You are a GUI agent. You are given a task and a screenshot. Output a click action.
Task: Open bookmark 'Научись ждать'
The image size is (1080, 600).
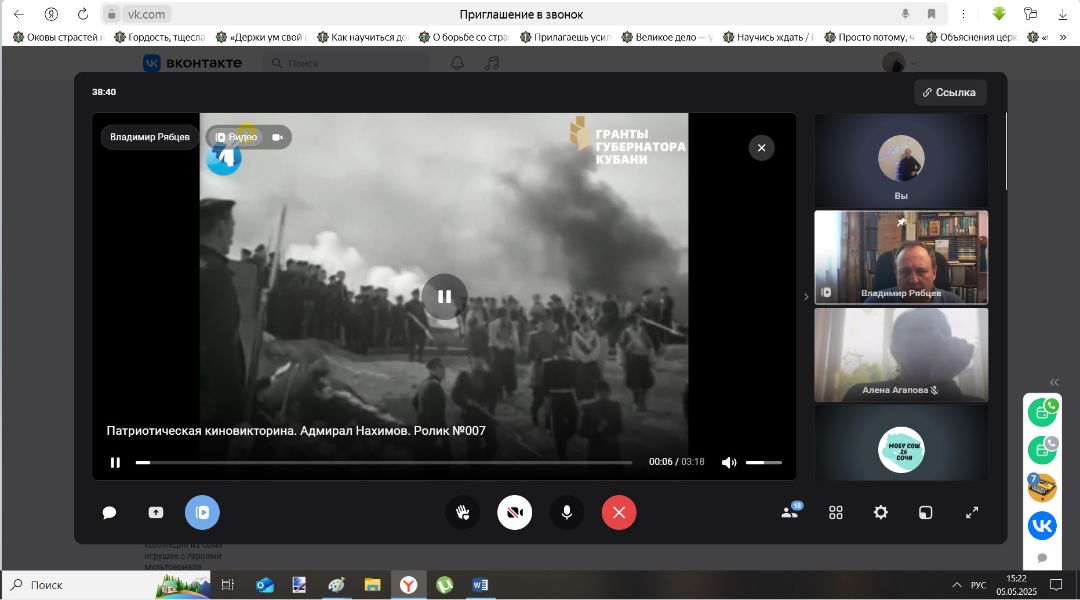768,37
